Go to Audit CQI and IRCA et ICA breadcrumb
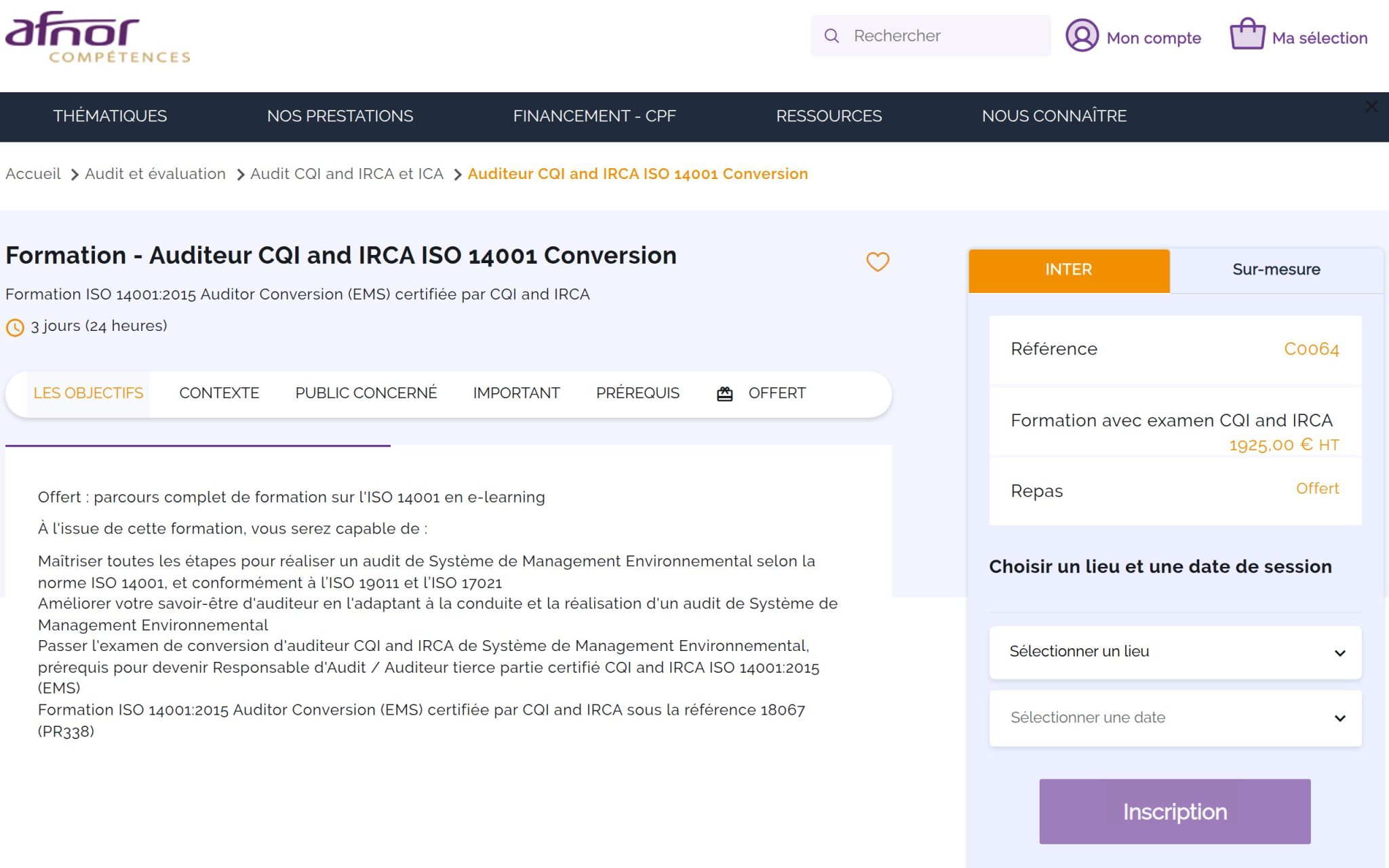 tap(347, 174)
